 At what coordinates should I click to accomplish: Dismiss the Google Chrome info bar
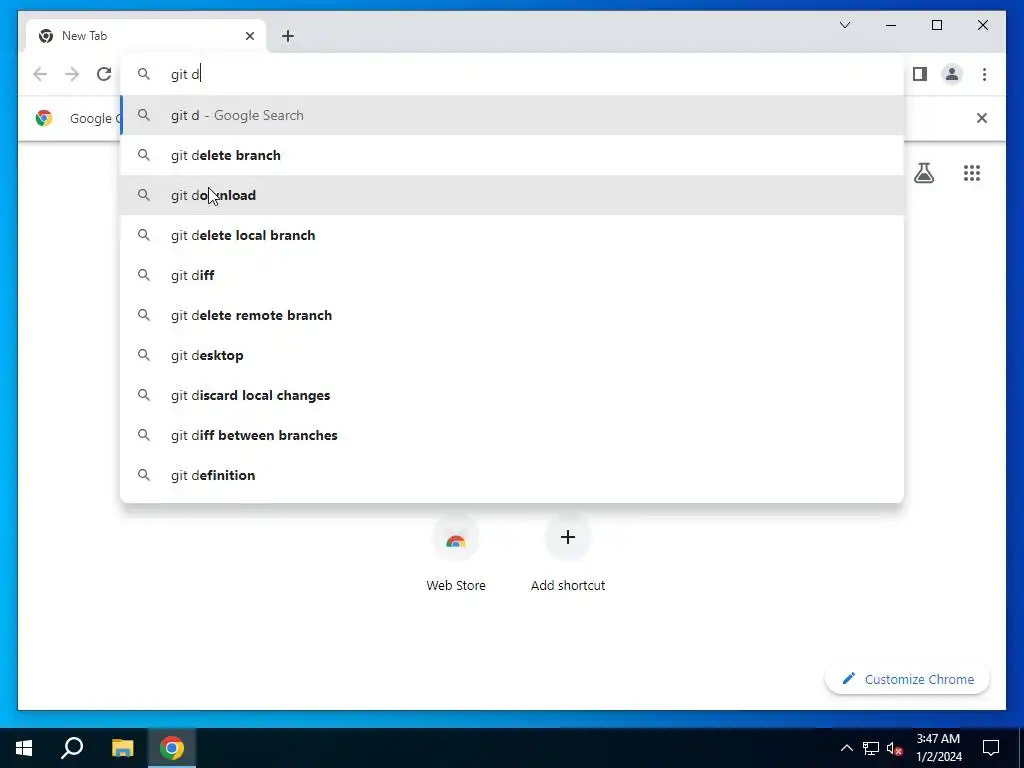[981, 118]
